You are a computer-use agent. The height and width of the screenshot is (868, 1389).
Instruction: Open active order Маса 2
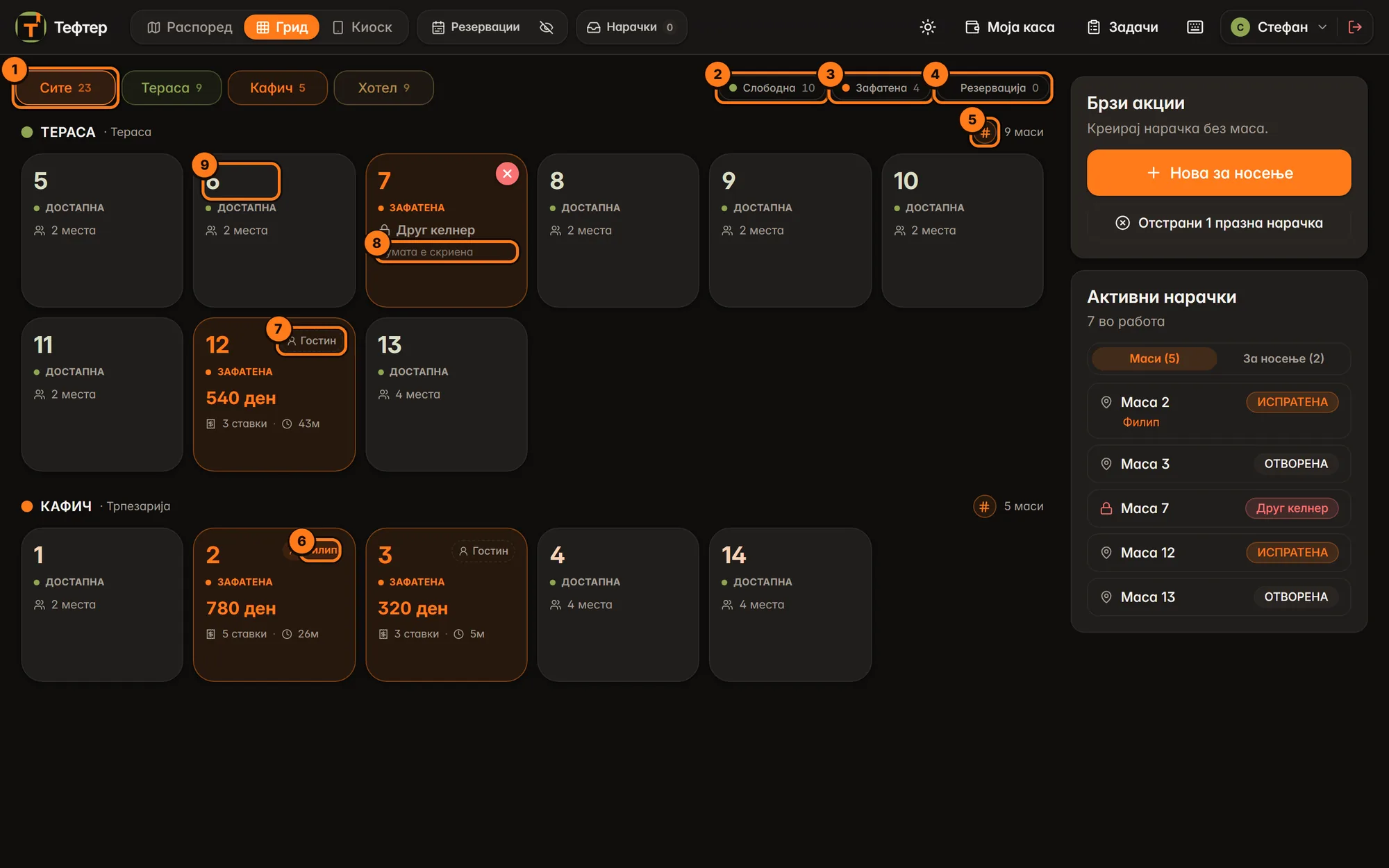click(1219, 410)
